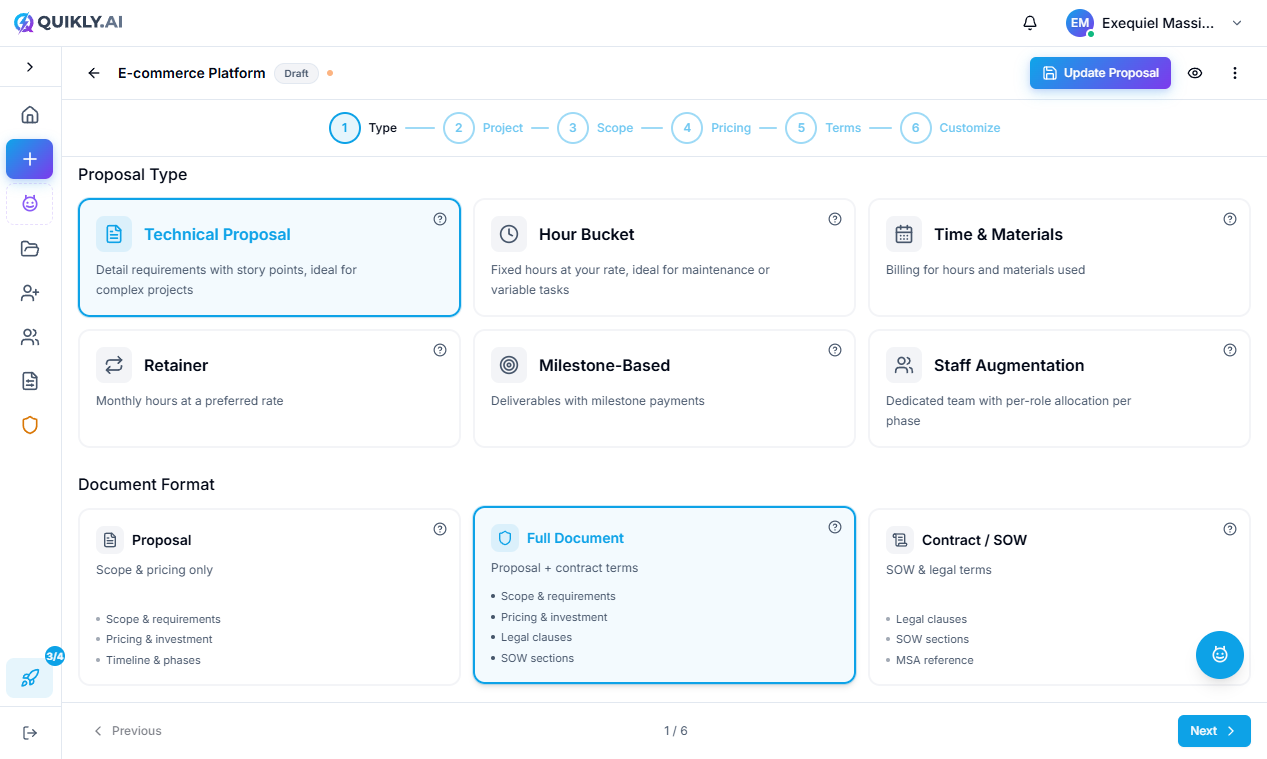This screenshot has width=1267, height=759.
Task: Open the floating chat assistant button
Action: click(x=1220, y=655)
